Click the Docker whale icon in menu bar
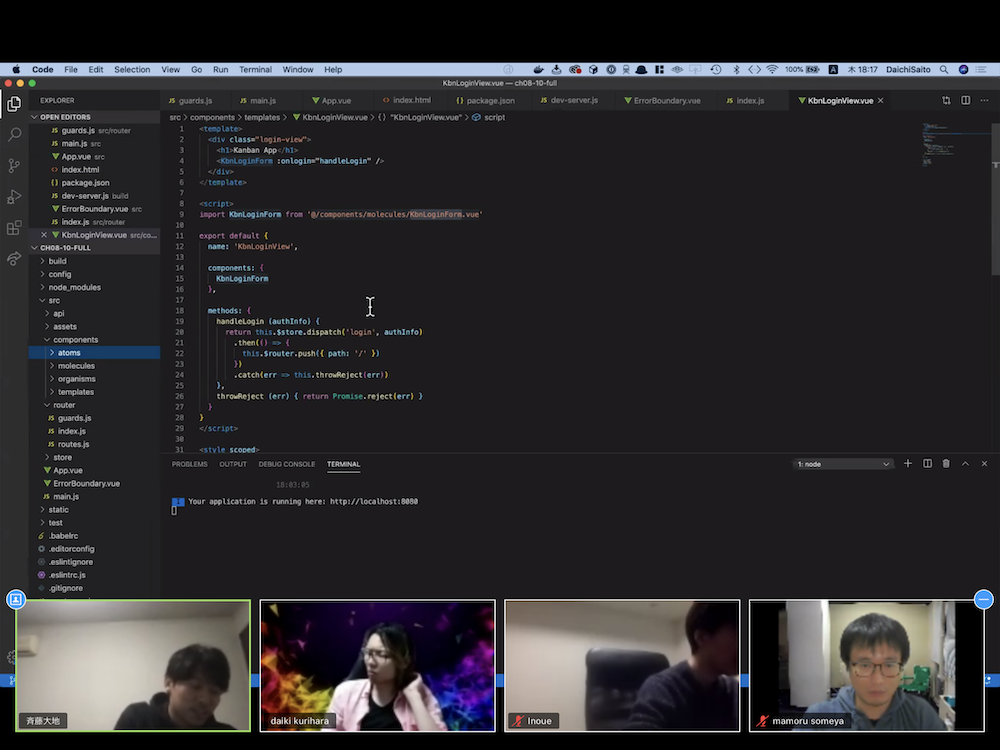Viewport: 1000px width, 750px height. (539, 70)
